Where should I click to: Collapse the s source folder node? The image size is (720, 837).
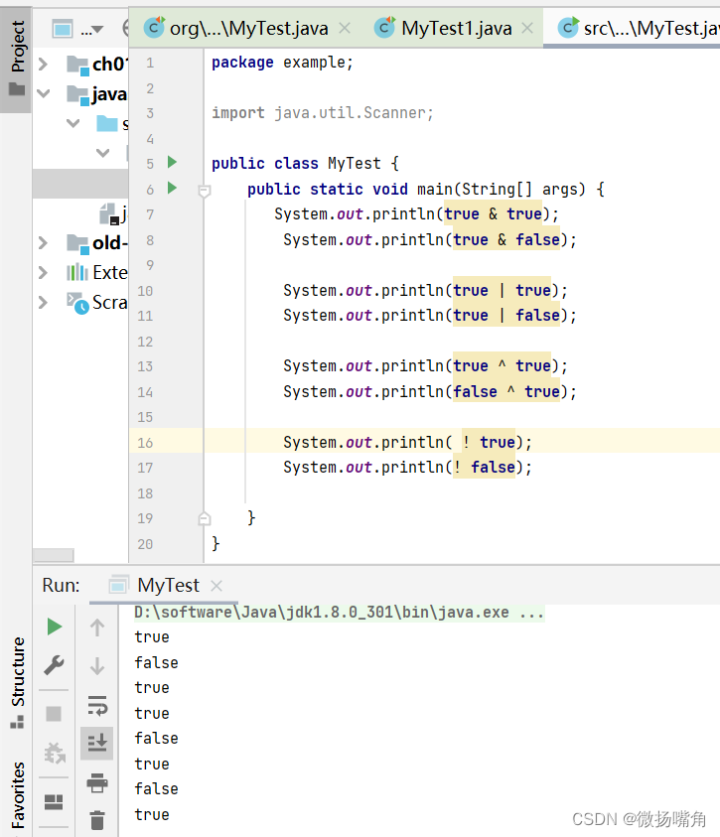(x=73, y=123)
